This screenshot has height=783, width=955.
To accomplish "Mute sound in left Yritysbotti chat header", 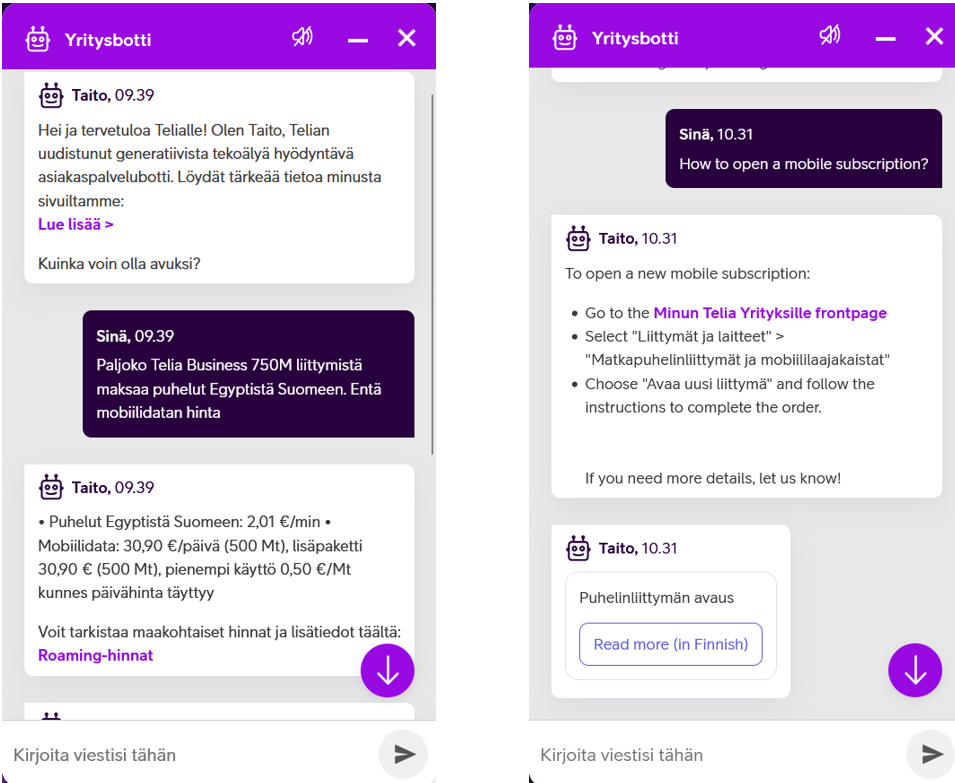I will click(x=302, y=37).
